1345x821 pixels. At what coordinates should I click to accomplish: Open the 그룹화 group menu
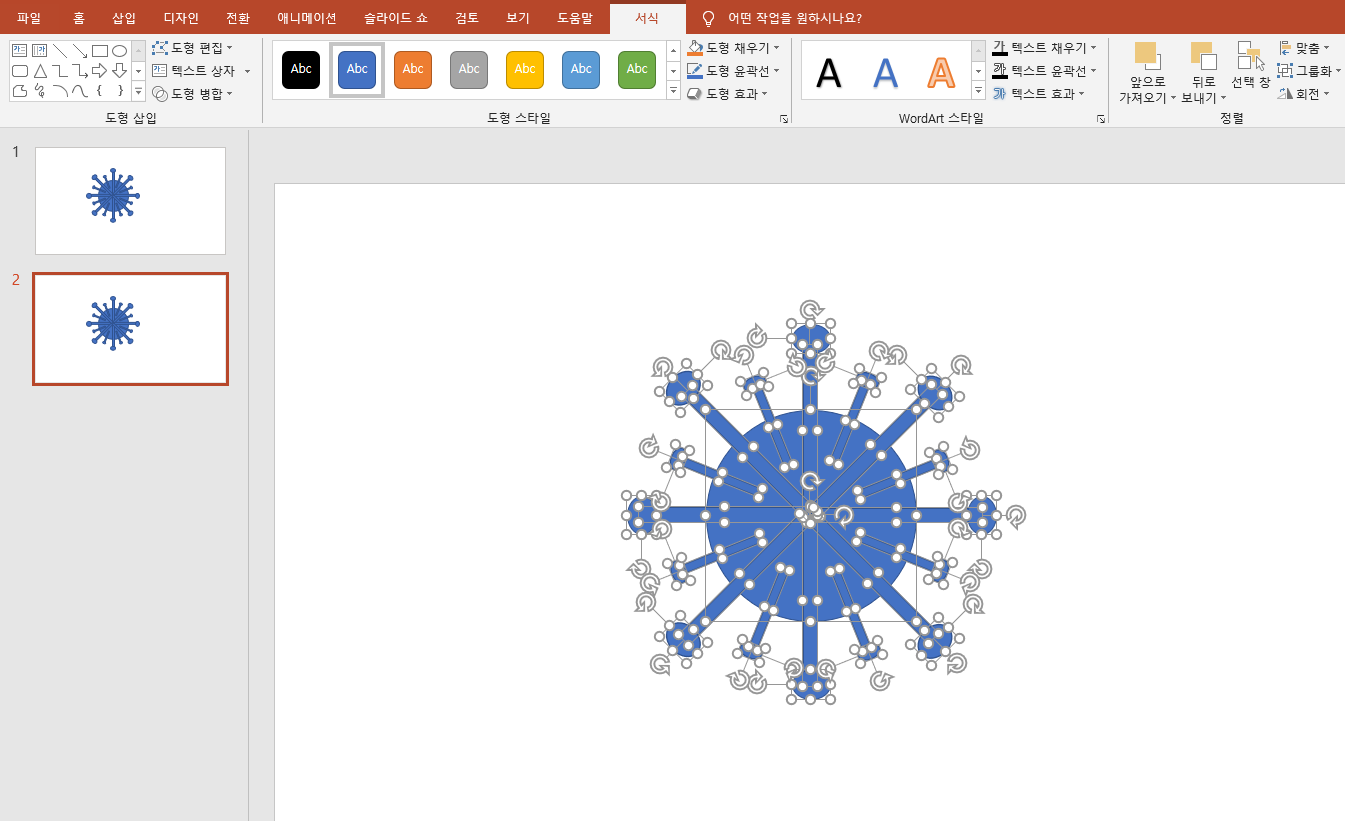click(1310, 71)
